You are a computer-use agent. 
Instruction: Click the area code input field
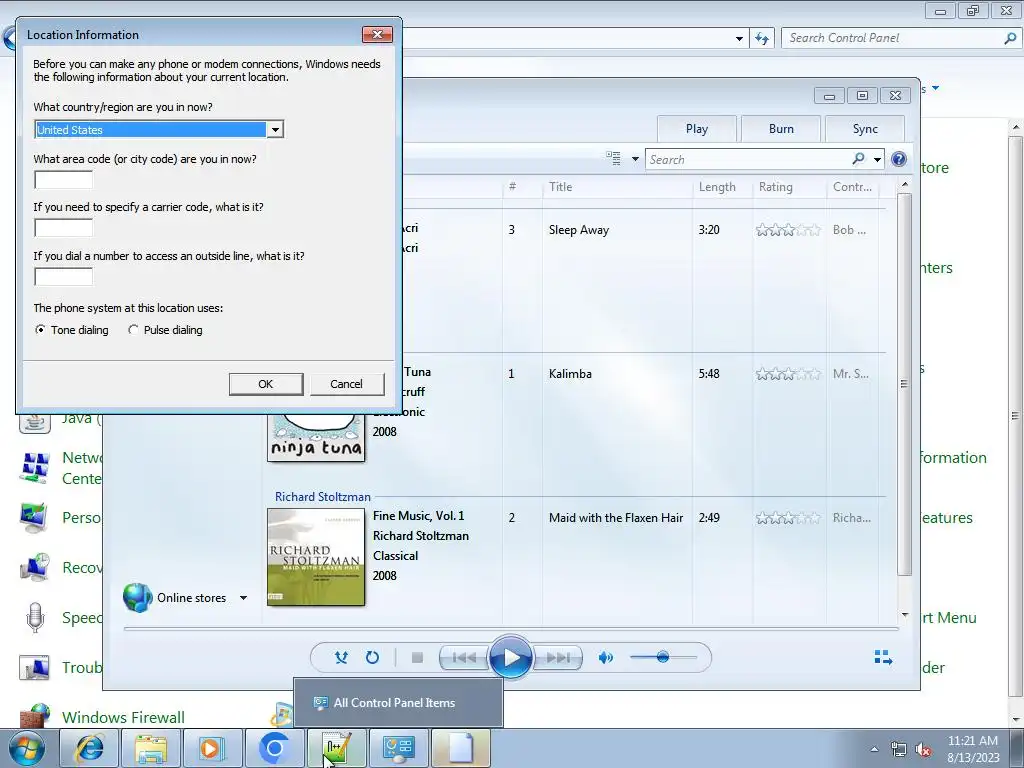(63, 179)
